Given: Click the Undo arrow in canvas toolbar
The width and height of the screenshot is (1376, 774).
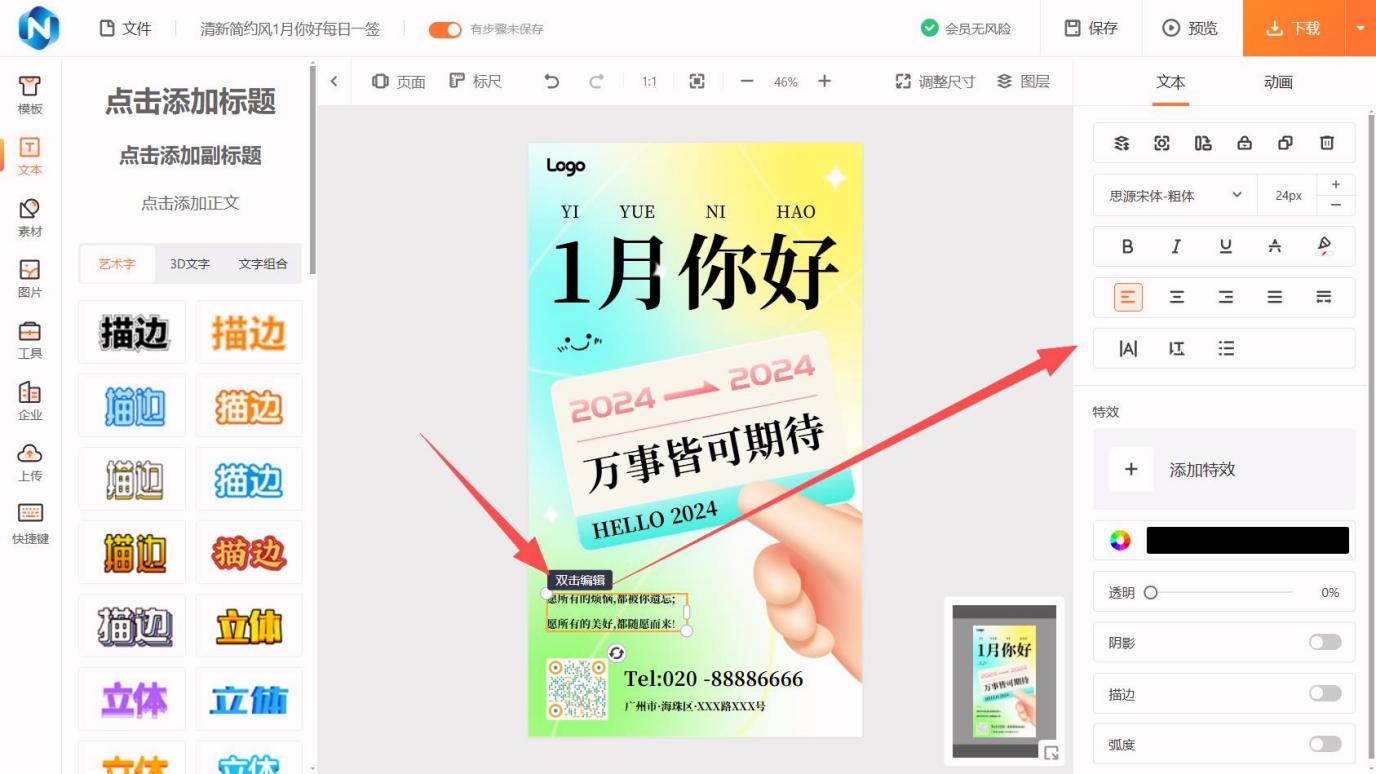Looking at the screenshot, I should (x=549, y=82).
